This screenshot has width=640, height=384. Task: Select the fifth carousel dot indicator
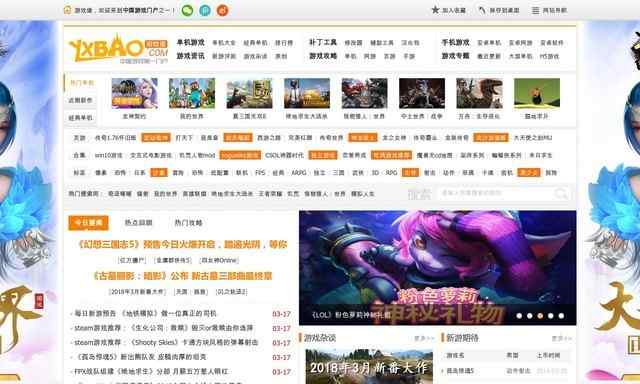pyautogui.click(x=562, y=316)
